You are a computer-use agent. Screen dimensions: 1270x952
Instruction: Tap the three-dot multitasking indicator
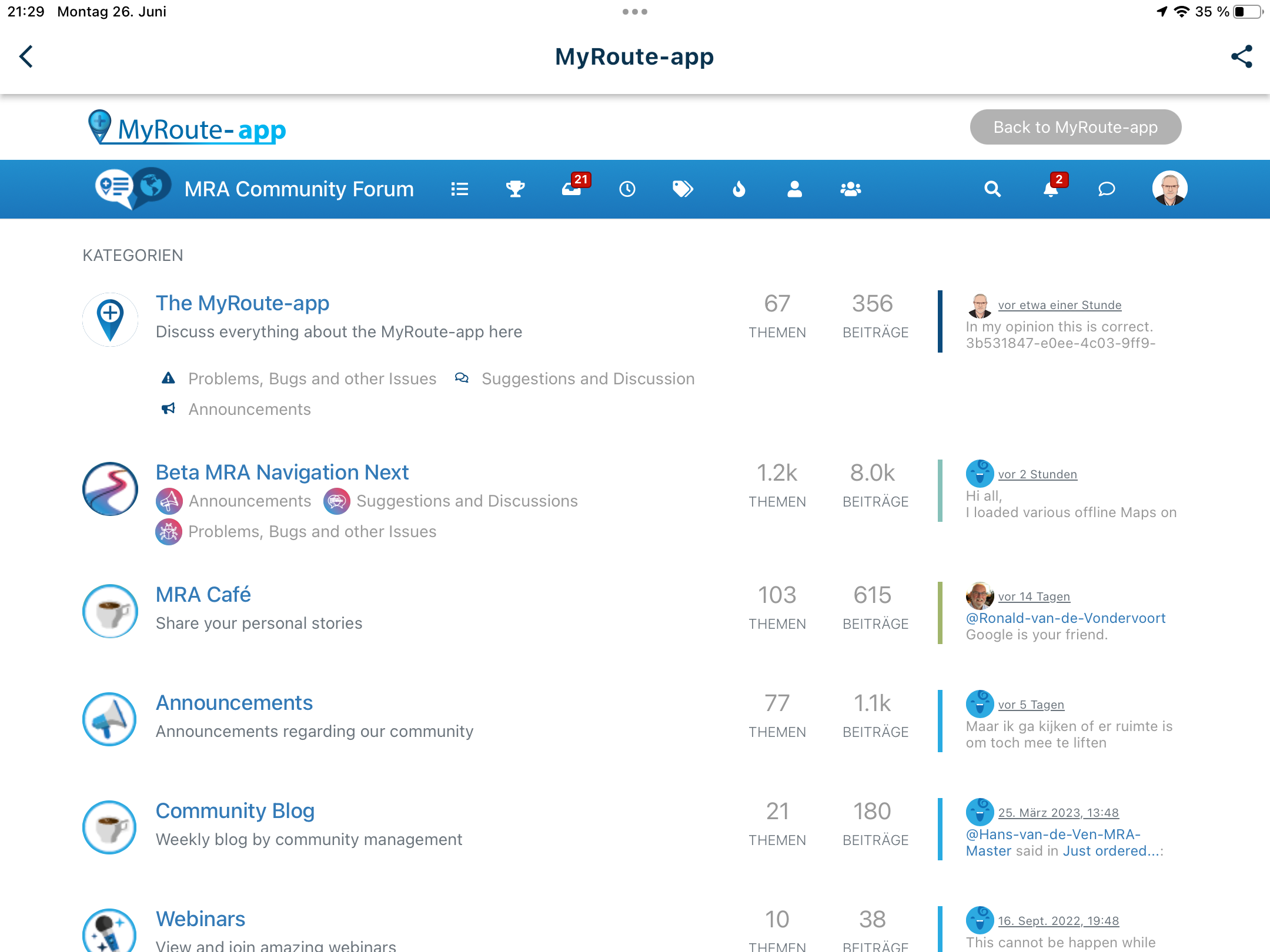635,12
